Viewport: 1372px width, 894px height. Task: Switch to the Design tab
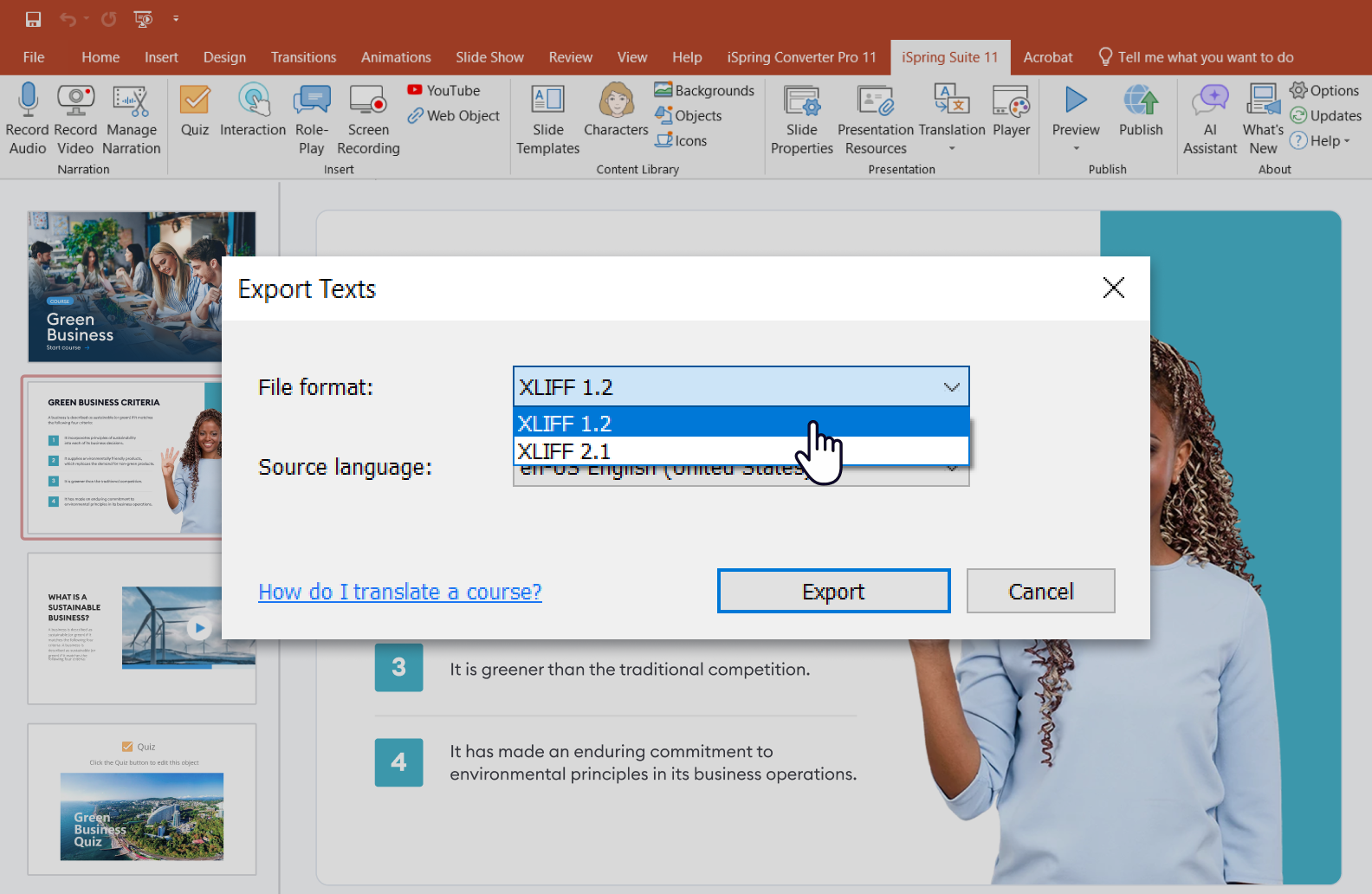point(224,57)
